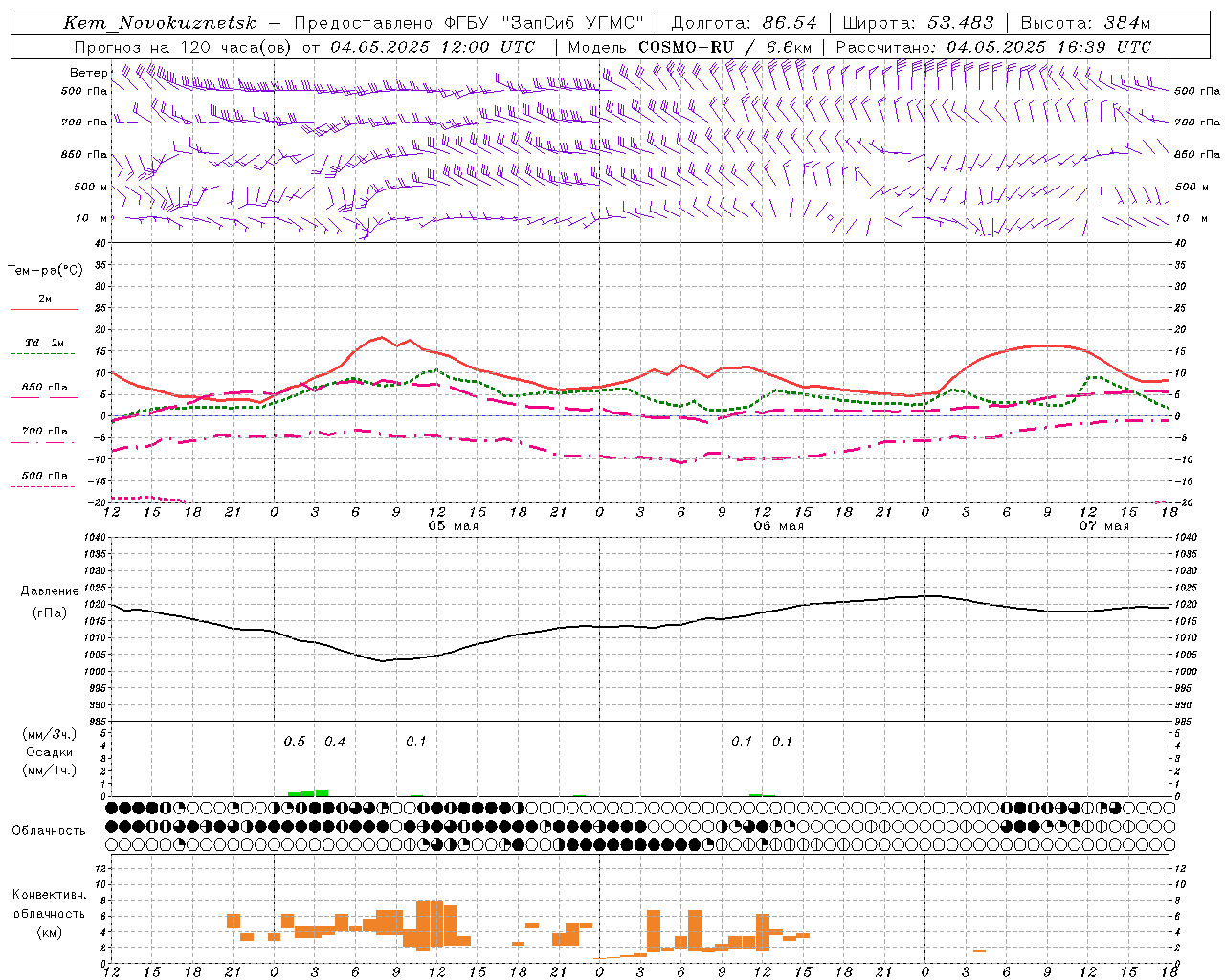
Task: Click the Осадки precipitation label
Action: [x=50, y=753]
